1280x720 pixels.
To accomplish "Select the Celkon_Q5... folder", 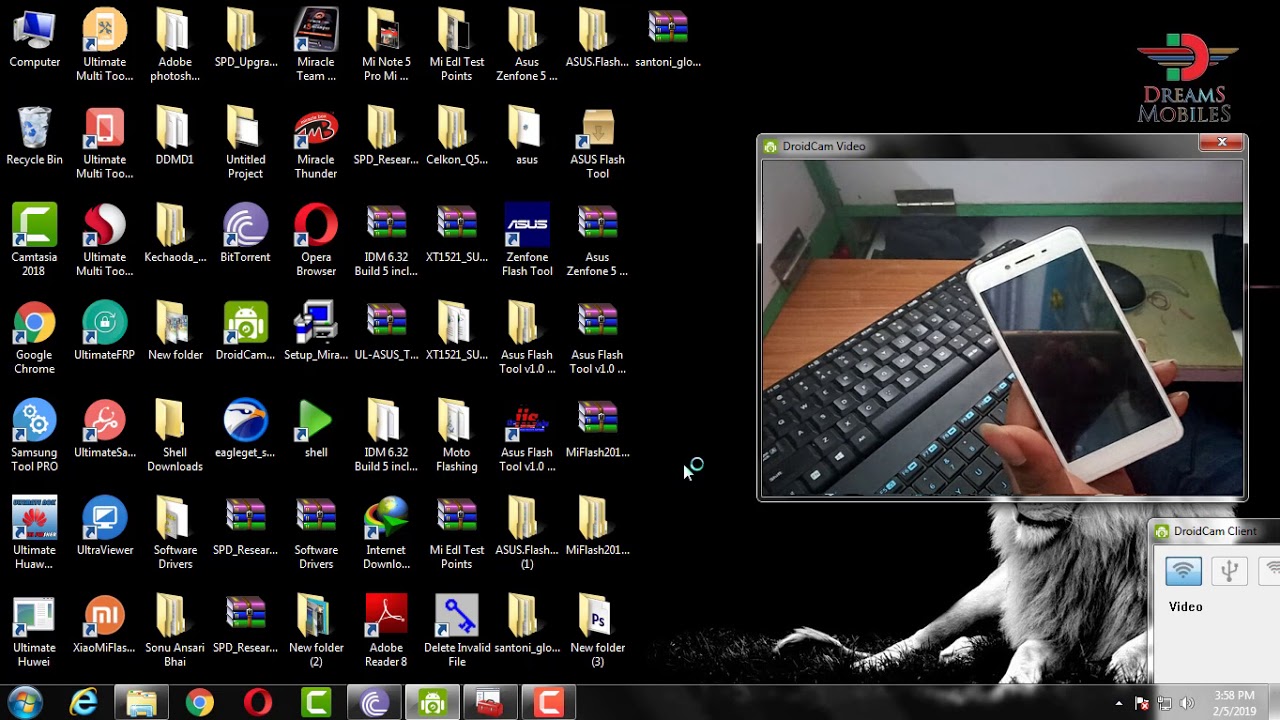I will click(457, 137).
